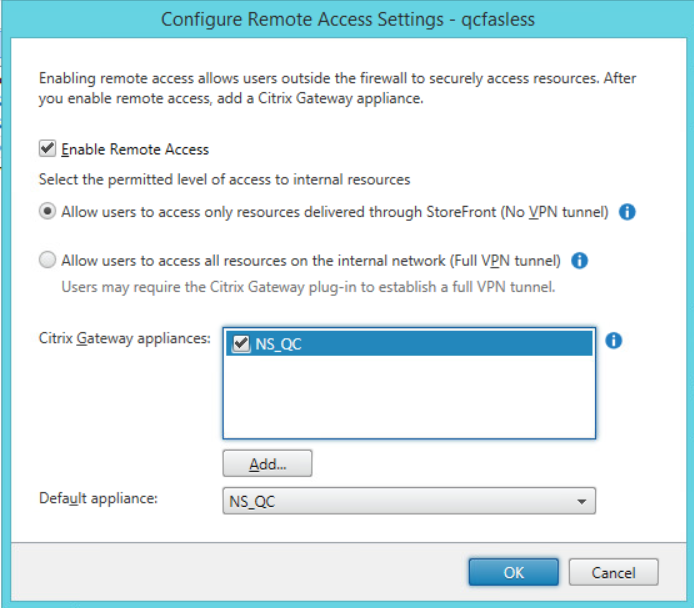Click empty space in the appliances list box
Image resolution: width=694 pixels, height=608 pixels.
coord(408,400)
